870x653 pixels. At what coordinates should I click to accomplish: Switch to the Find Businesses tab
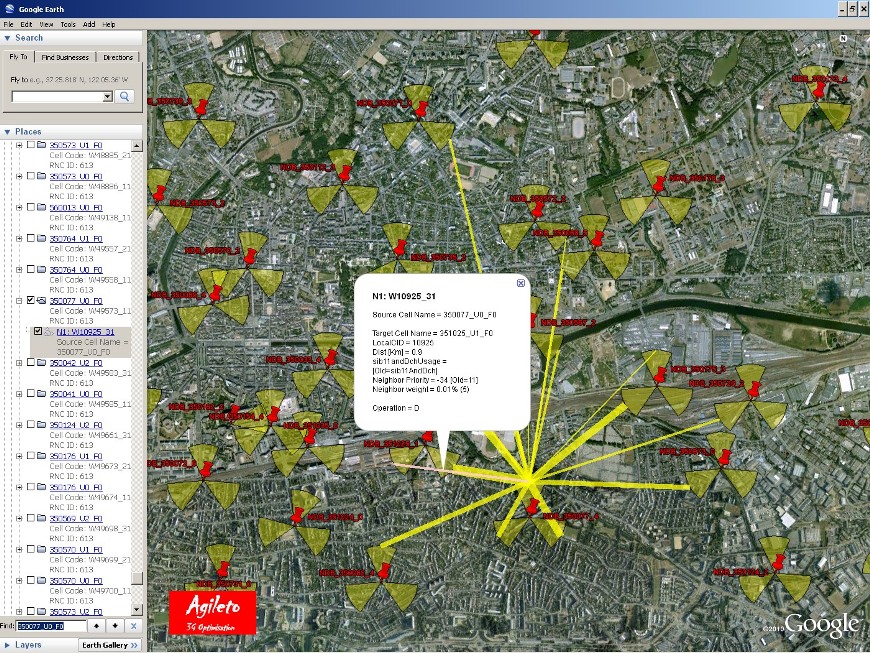[66, 57]
